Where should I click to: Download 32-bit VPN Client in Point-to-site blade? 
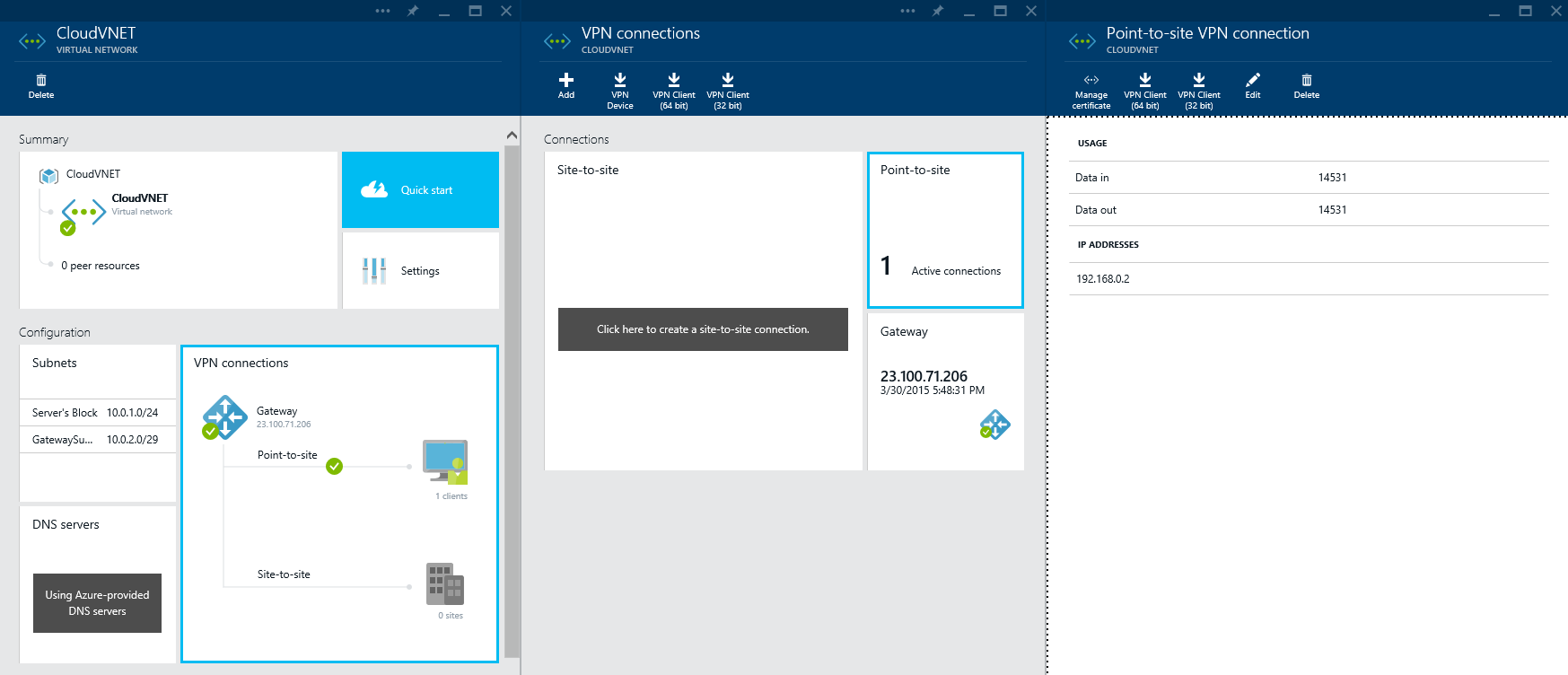click(1199, 92)
